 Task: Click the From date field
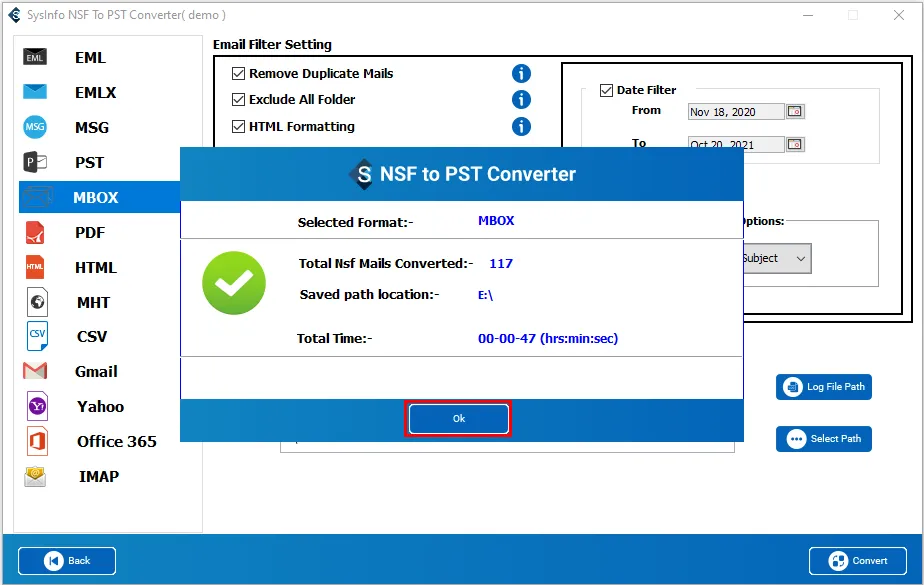735,112
